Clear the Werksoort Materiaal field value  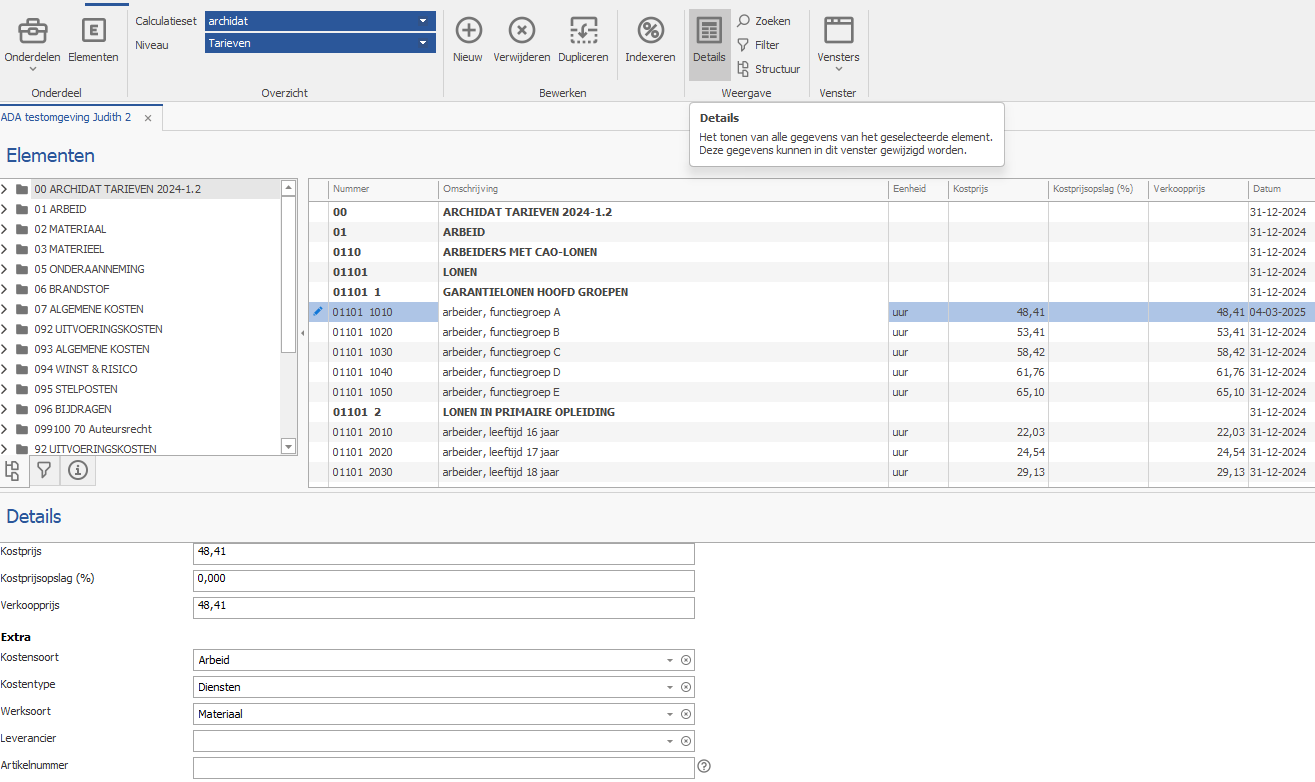pos(686,714)
